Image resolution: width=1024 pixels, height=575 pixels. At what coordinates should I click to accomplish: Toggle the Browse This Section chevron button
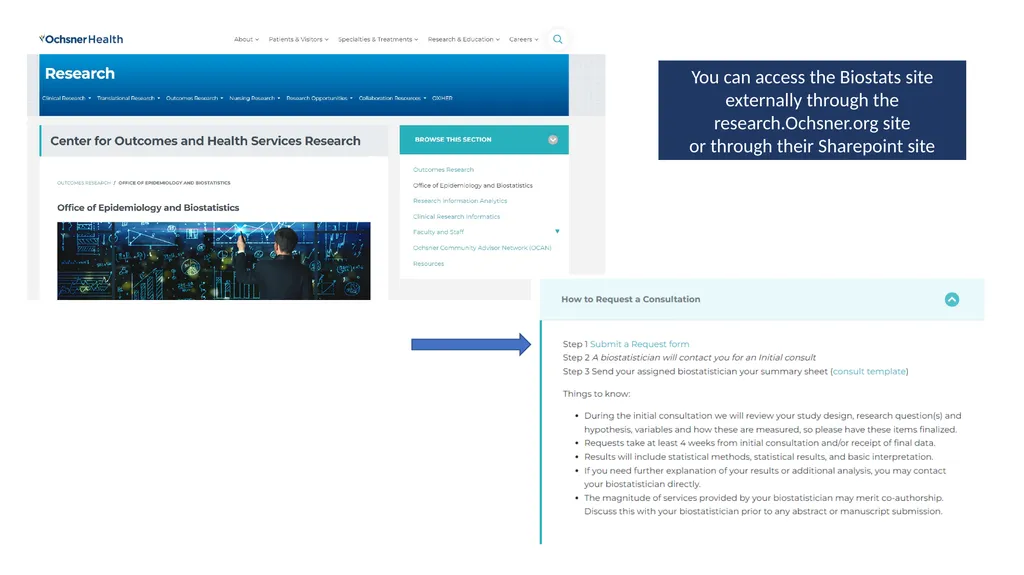[552, 140]
